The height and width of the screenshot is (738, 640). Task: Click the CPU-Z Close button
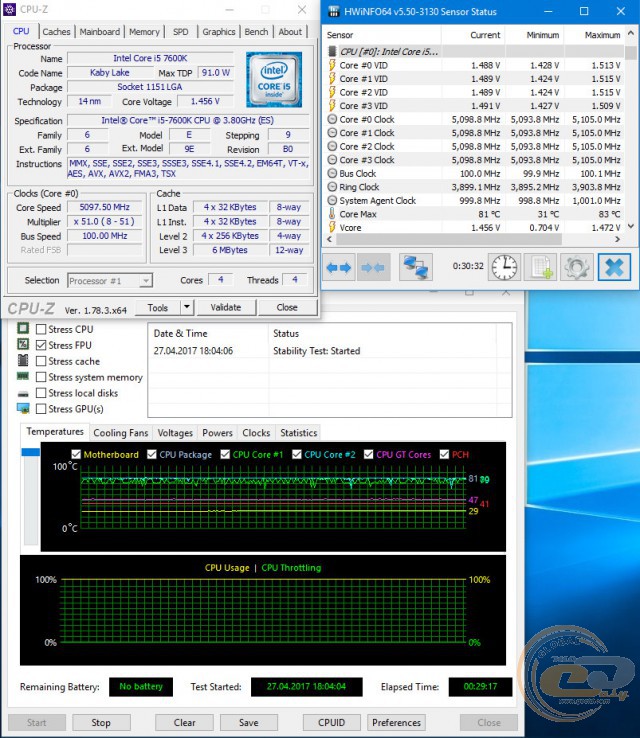click(287, 307)
